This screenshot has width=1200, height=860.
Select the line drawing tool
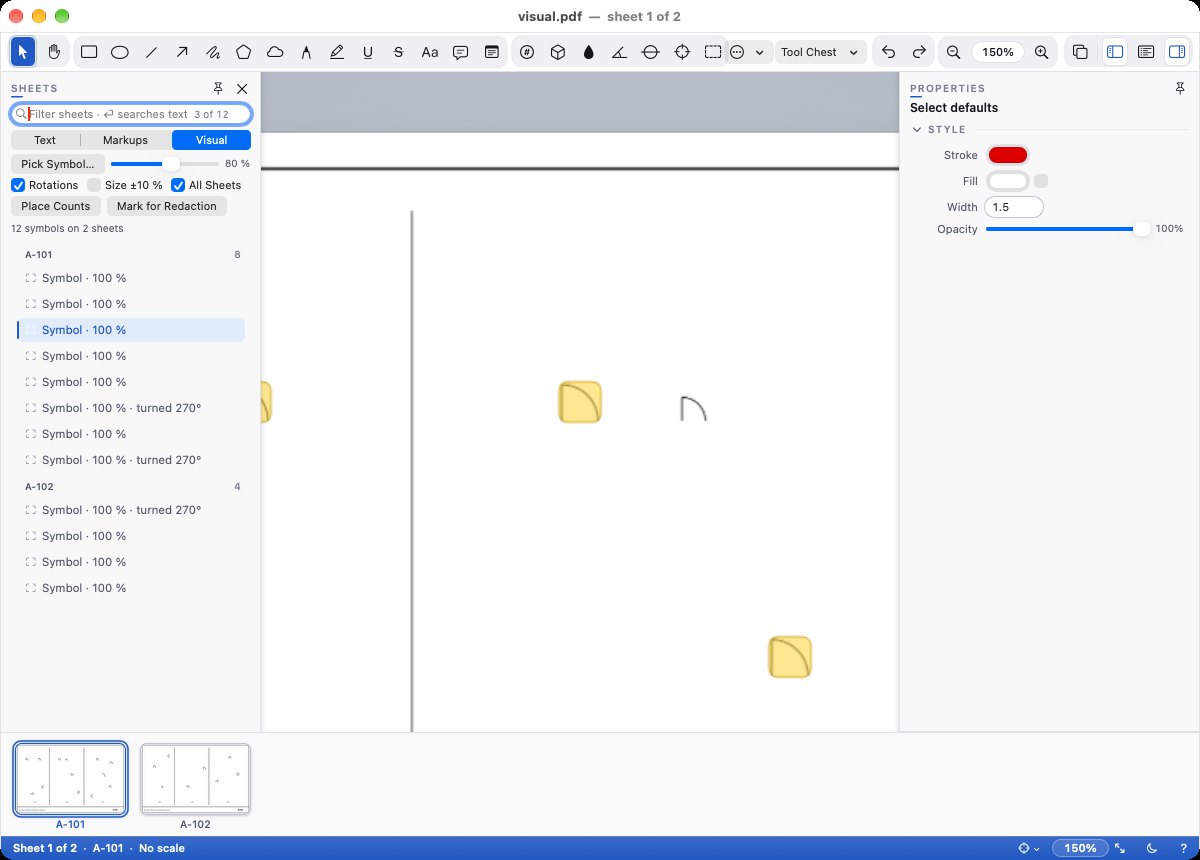point(151,52)
